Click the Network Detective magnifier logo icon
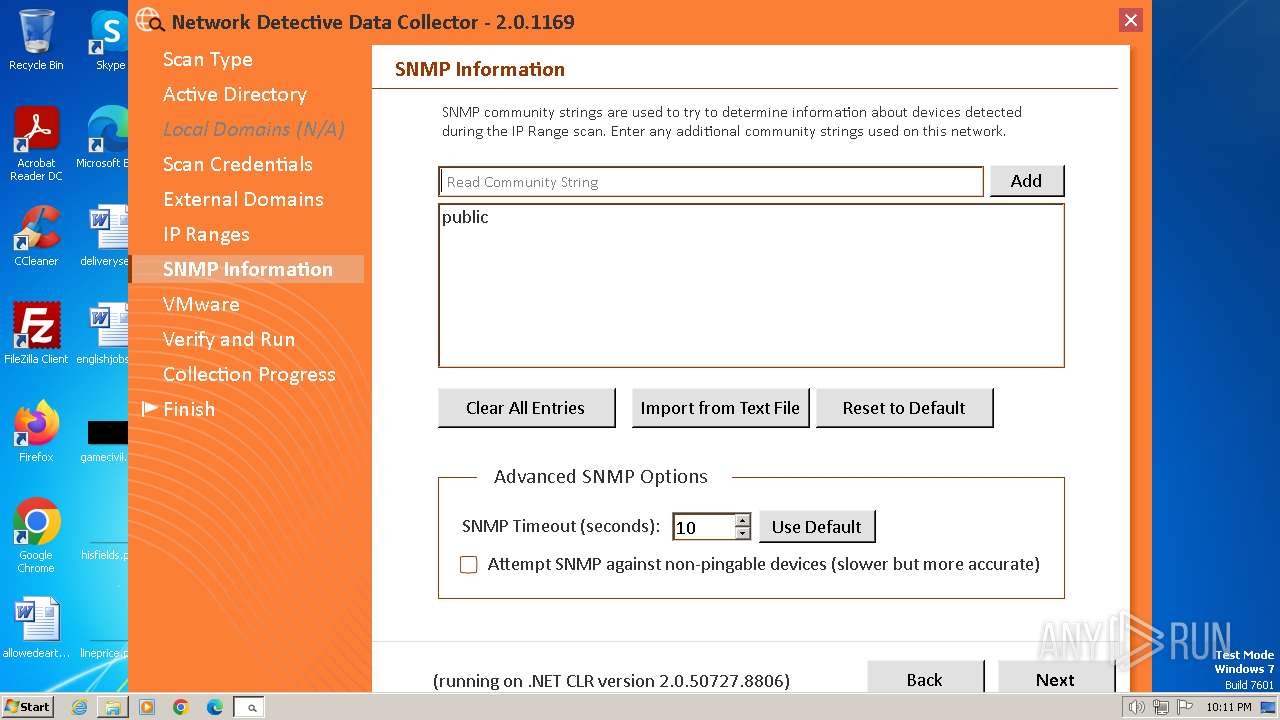 [150, 21]
